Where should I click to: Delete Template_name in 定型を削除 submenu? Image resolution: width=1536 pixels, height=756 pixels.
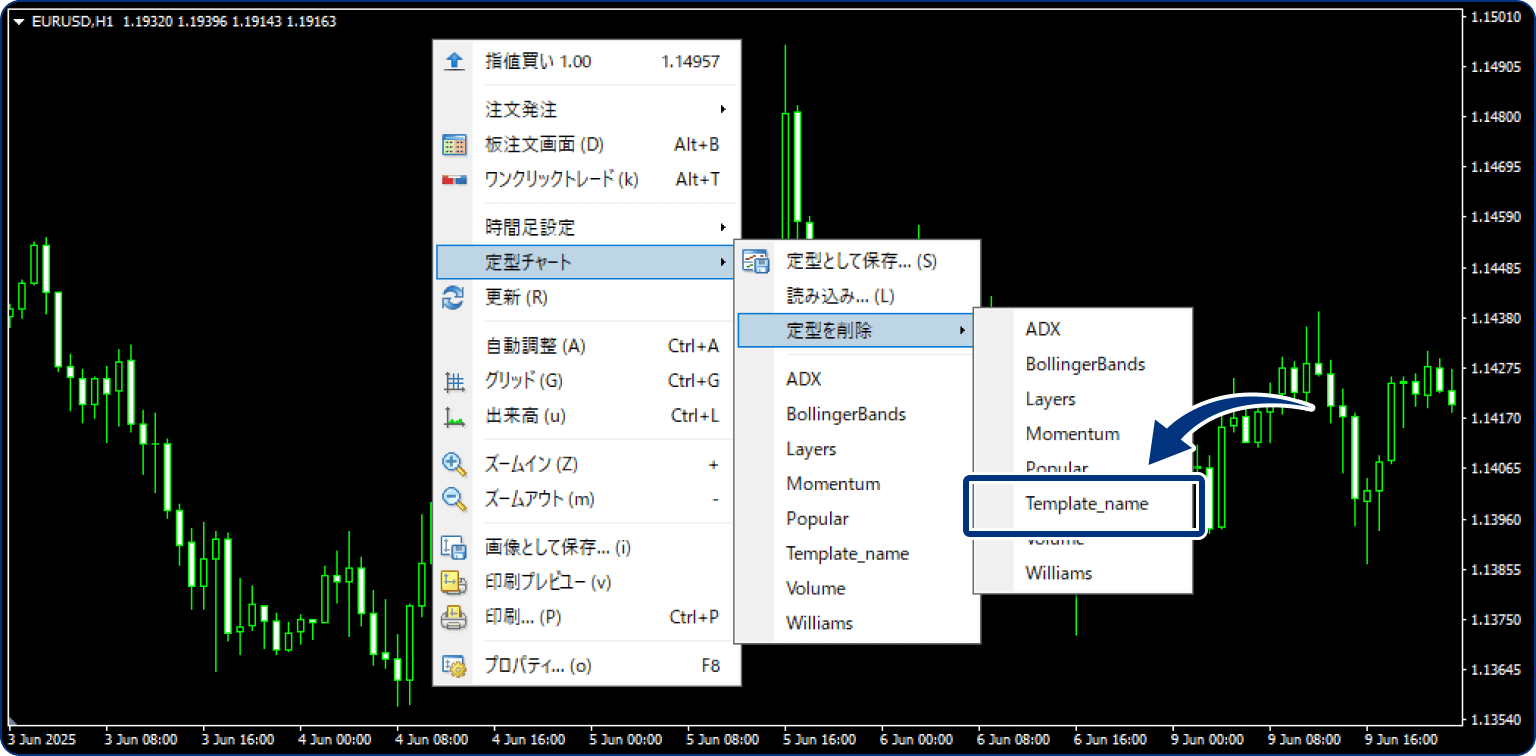[1083, 504]
